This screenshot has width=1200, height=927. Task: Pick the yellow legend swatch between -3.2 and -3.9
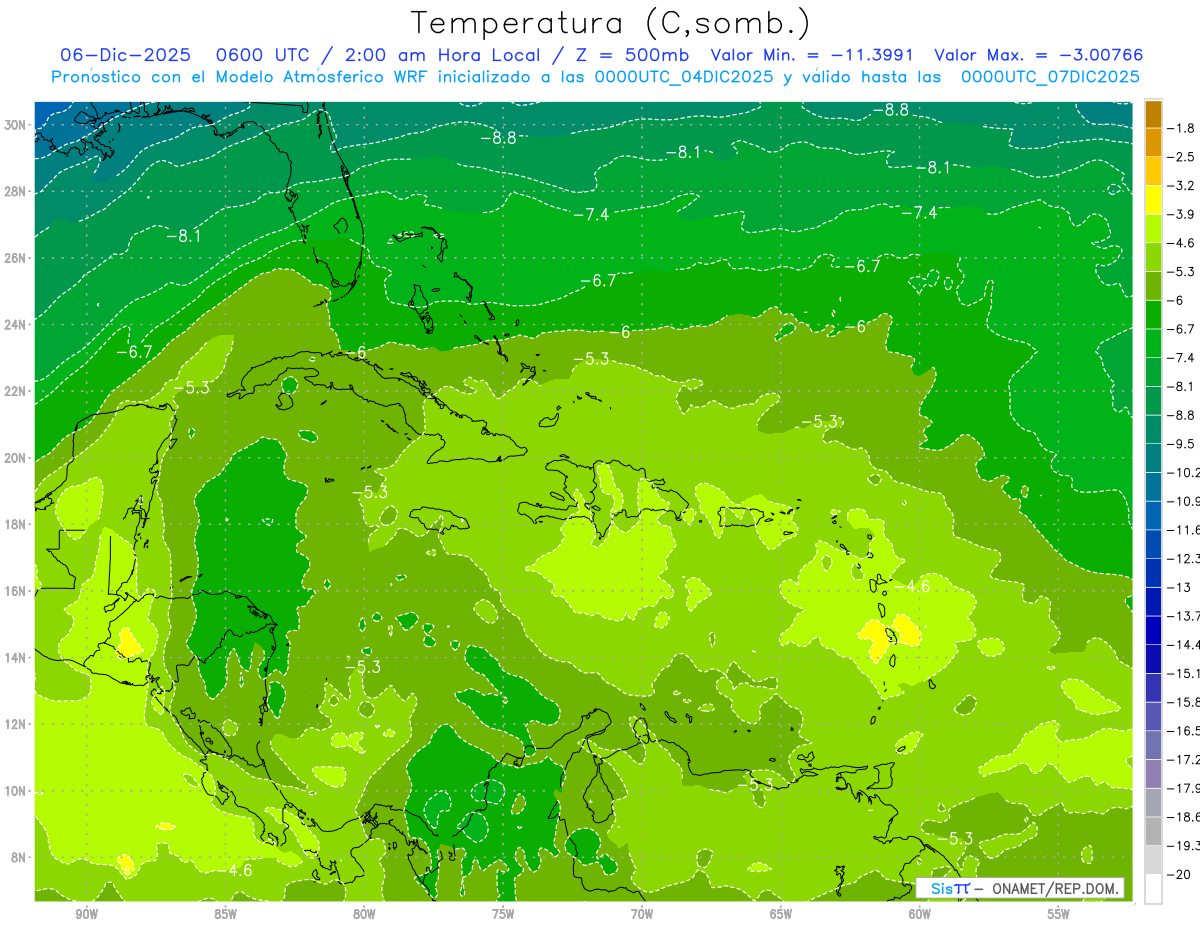tap(1153, 200)
